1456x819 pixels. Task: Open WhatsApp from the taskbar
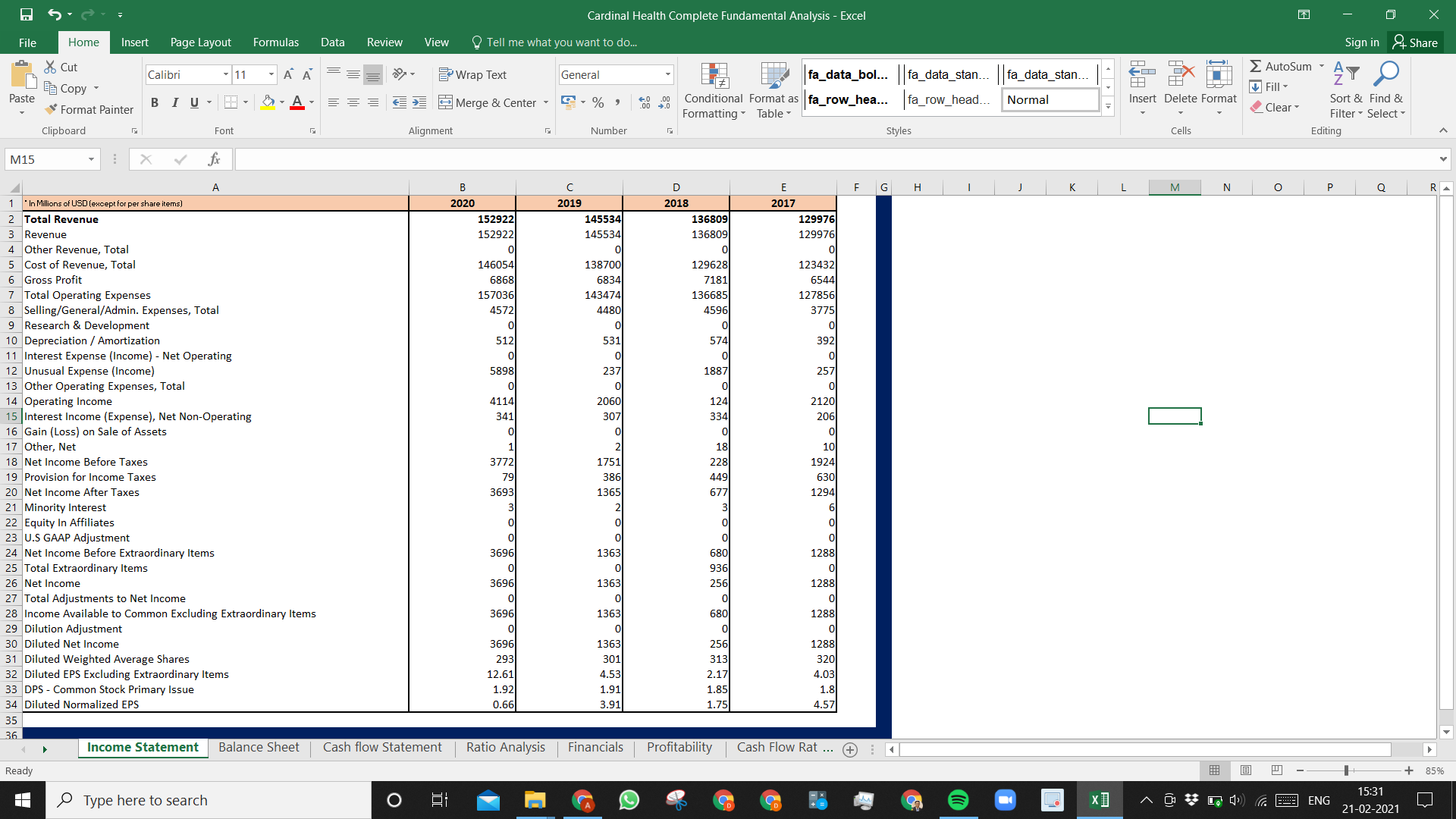point(629,800)
